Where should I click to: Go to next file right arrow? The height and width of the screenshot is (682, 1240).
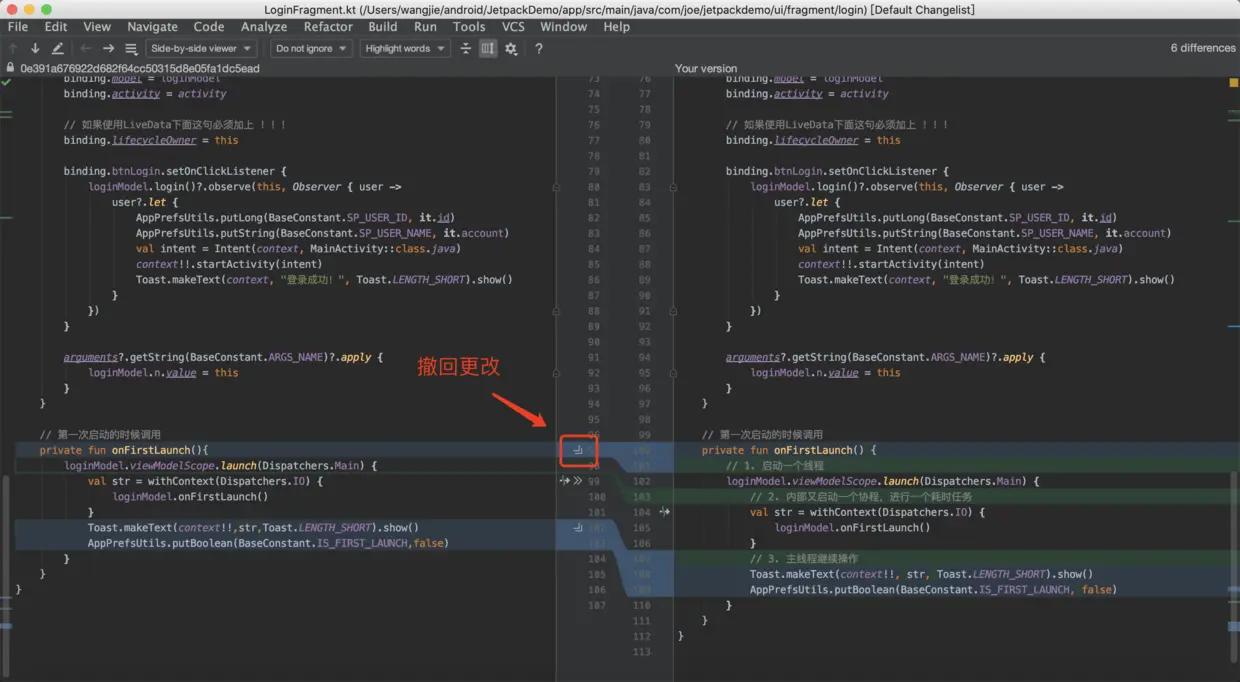tap(108, 48)
